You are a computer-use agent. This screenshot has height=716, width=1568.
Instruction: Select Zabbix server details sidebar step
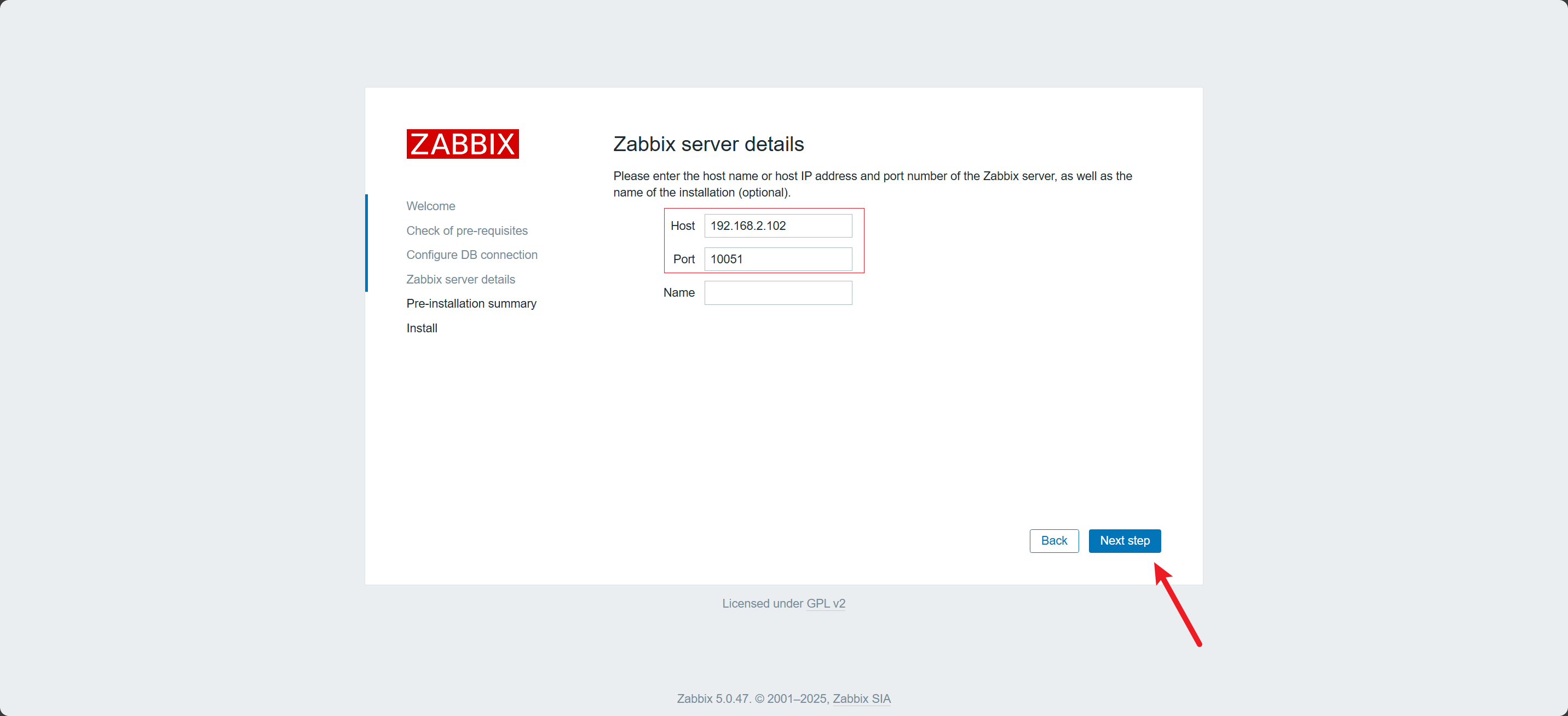460,280
